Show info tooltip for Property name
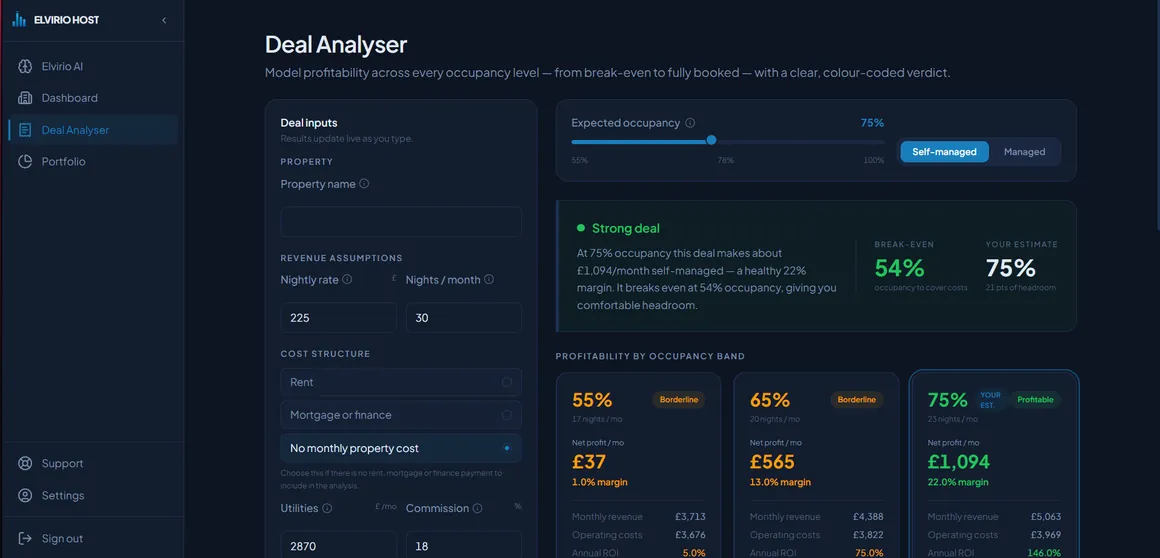This screenshot has width=1160, height=558. (x=364, y=184)
